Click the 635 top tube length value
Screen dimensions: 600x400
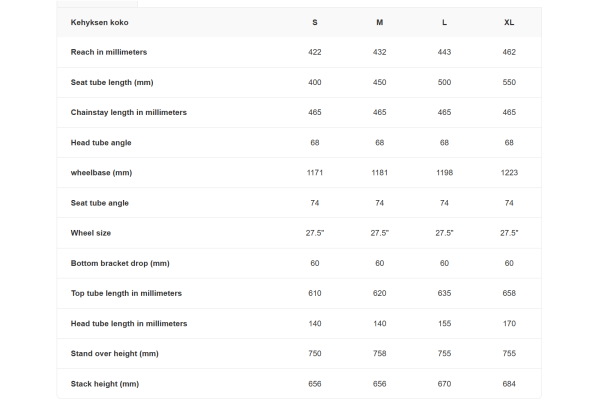pos(444,293)
